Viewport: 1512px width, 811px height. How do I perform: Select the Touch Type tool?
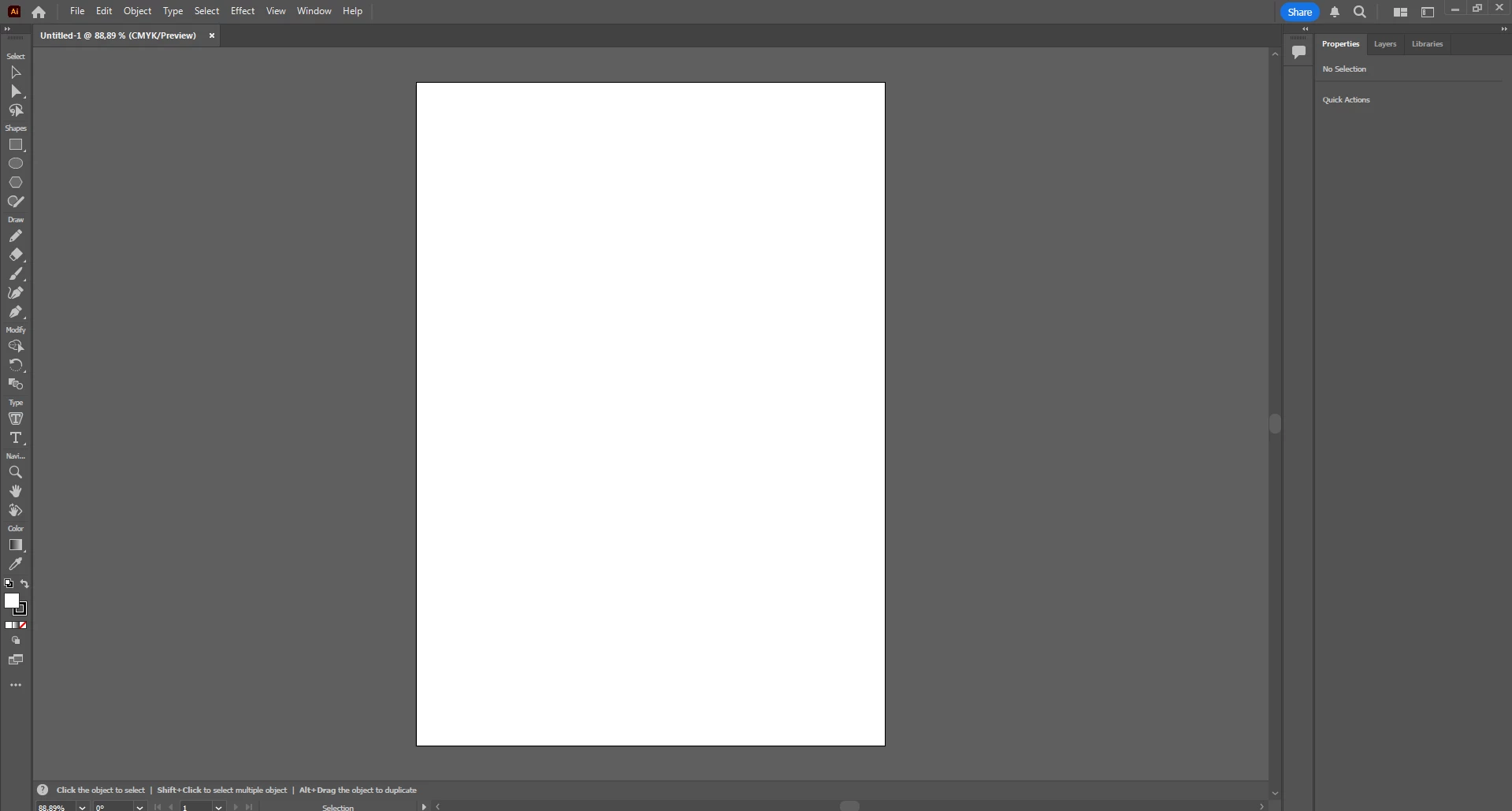(16, 419)
